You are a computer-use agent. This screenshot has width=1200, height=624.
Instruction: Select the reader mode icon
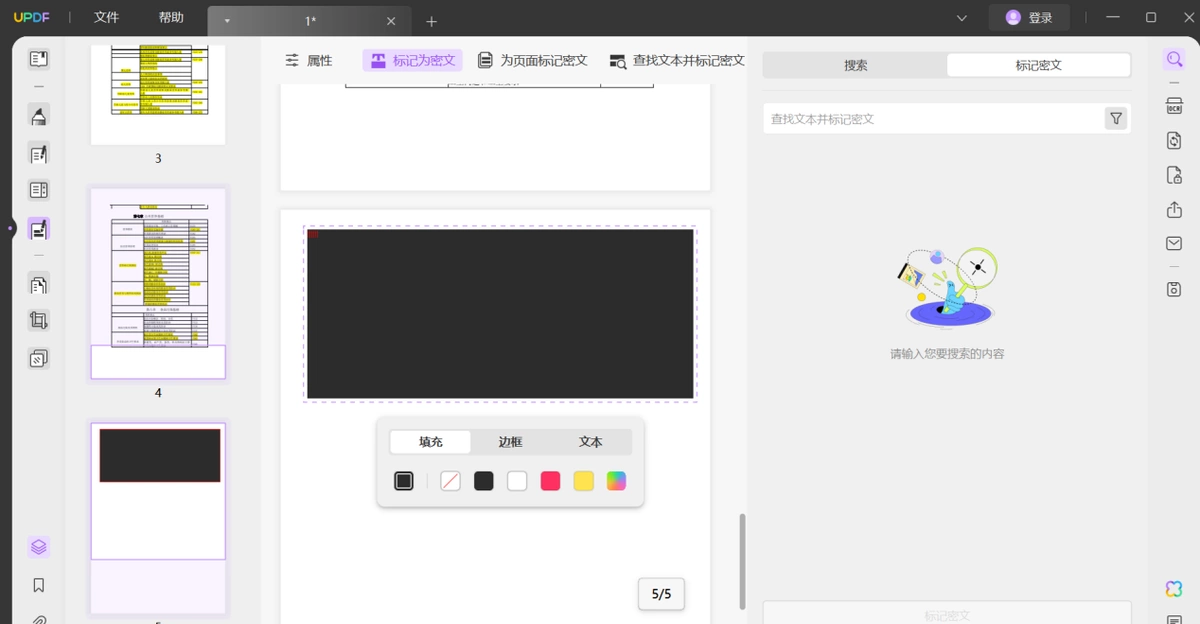coord(39,59)
